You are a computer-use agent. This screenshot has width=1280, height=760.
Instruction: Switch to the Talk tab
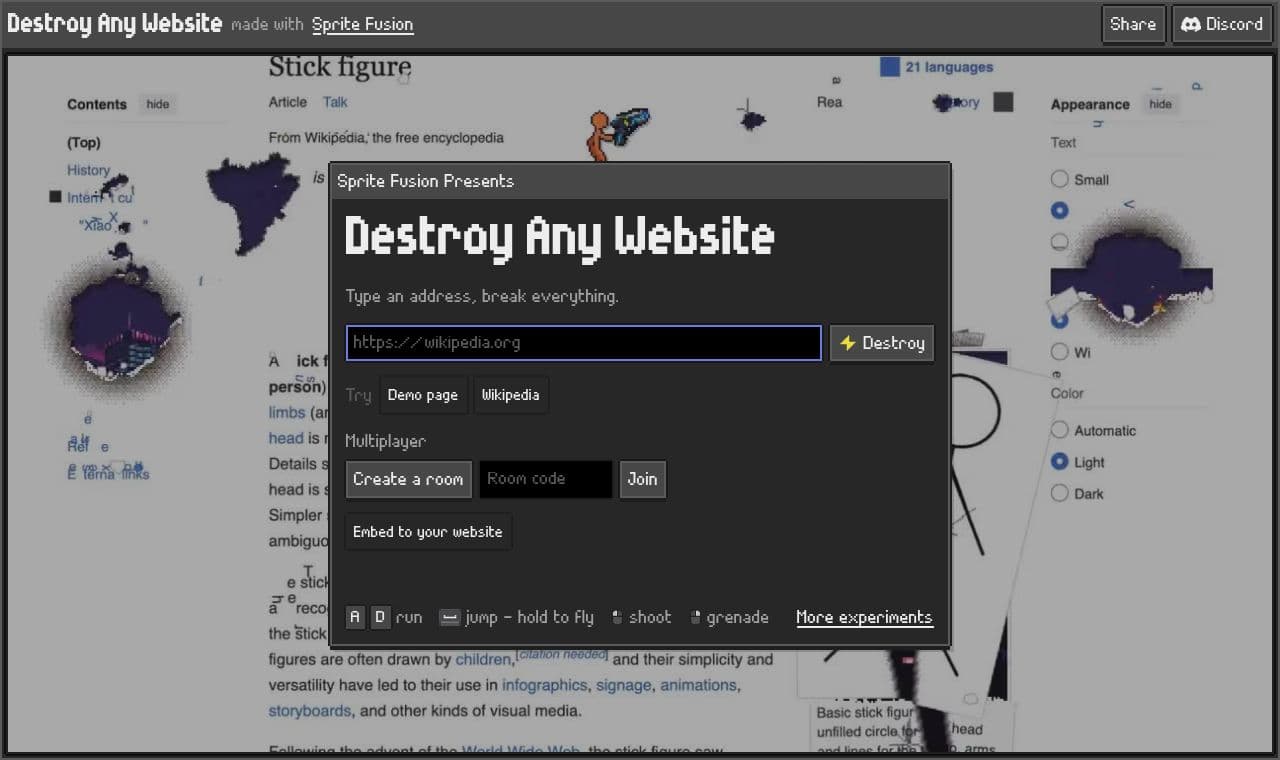(335, 102)
